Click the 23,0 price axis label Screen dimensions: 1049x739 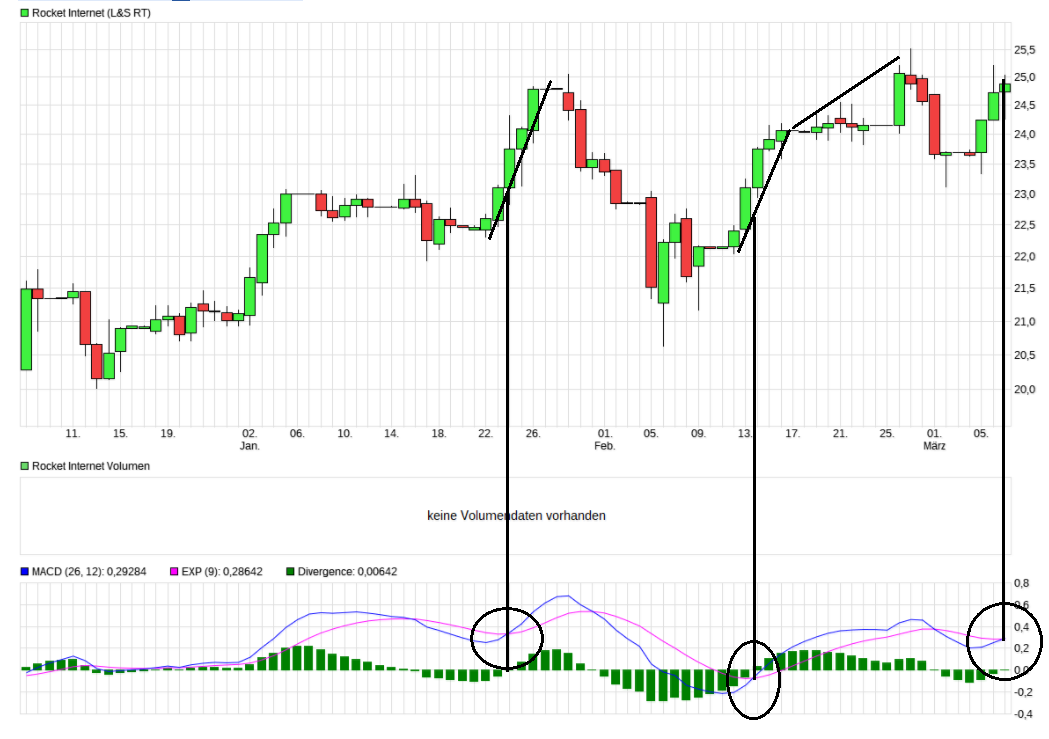tap(1025, 195)
